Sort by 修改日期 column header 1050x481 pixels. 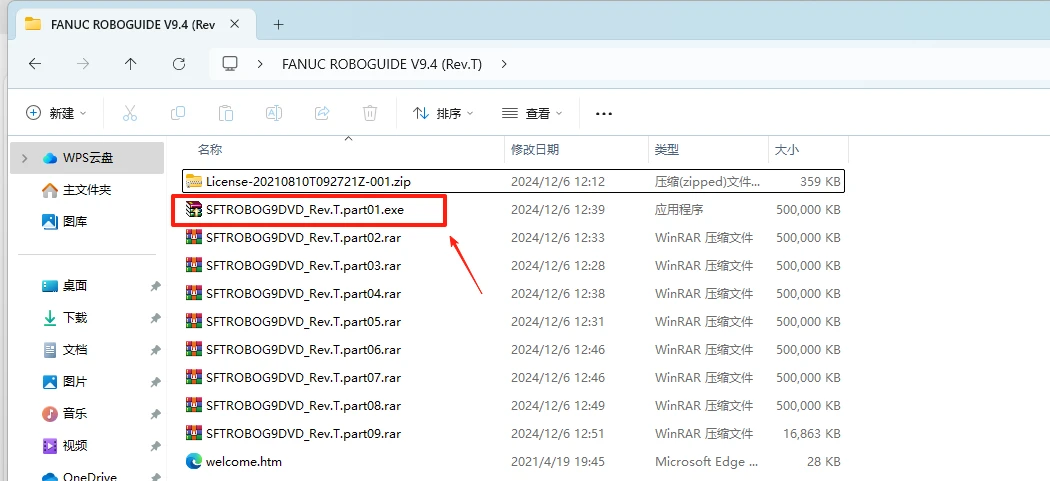pyautogui.click(x=535, y=149)
